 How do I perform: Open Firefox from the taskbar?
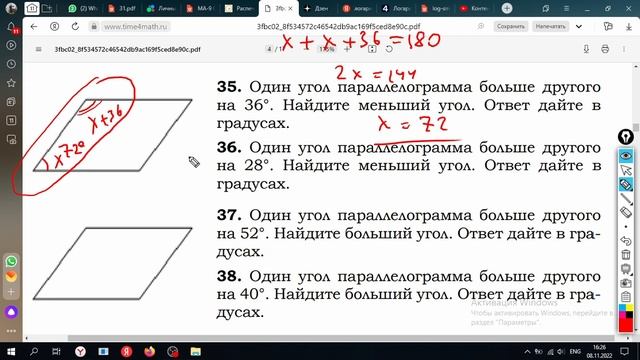coord(149,351)
